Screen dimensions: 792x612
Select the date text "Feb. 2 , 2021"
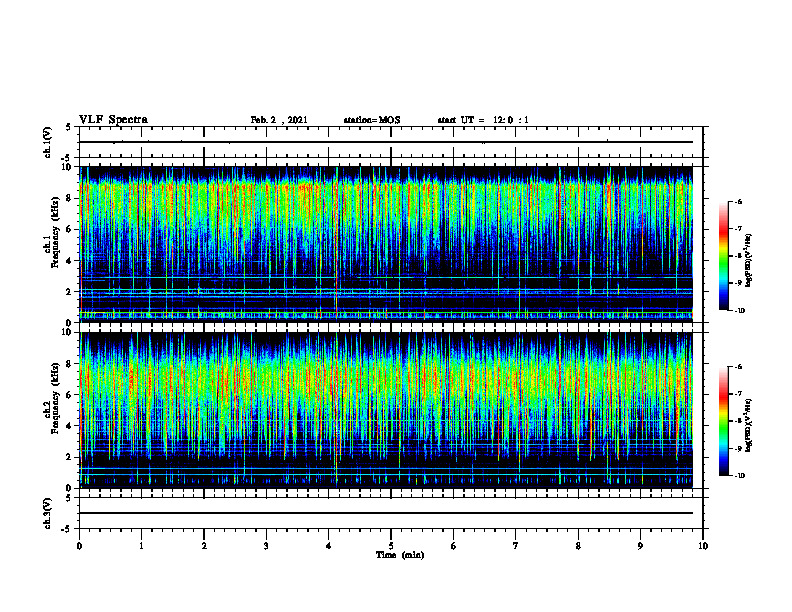tap(279, 120)
